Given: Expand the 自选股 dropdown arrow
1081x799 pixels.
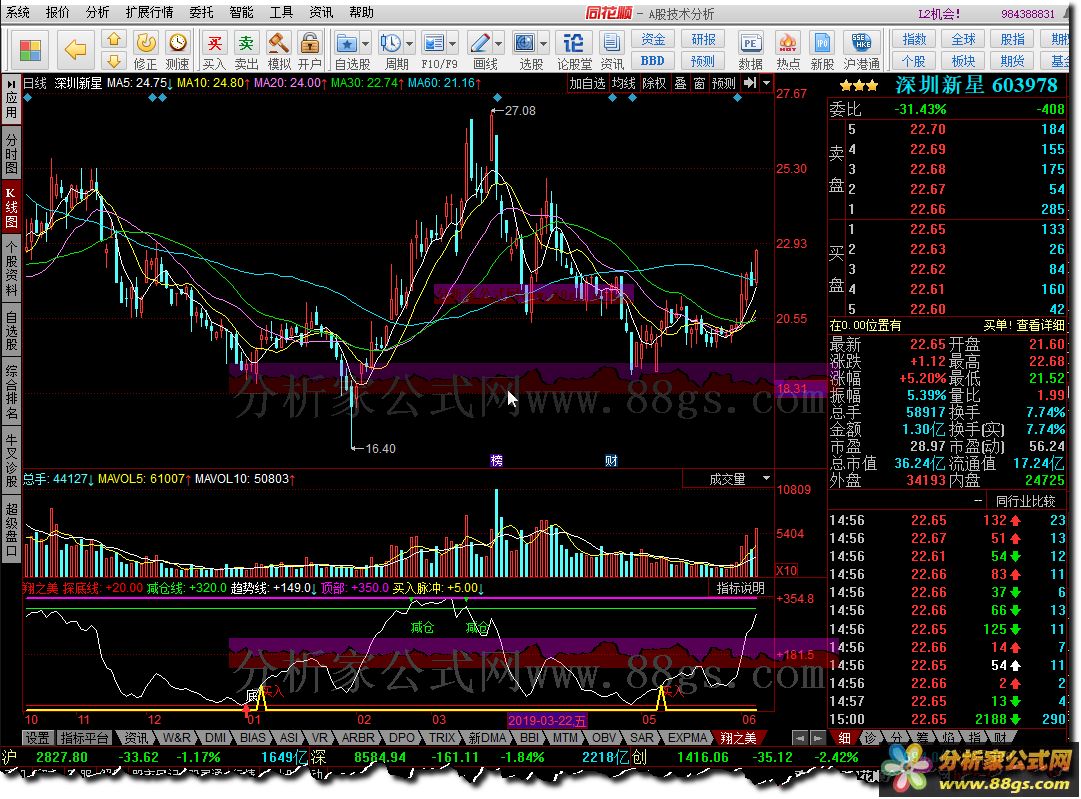Looking at the screenshot, I should point(366,44).
